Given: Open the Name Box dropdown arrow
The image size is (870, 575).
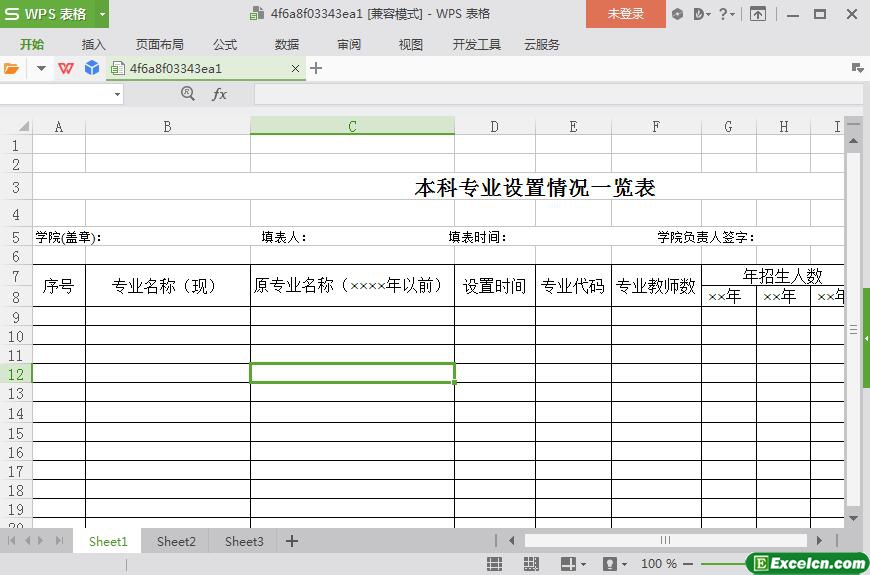Looking at the screenshot, I should [117, 95].
